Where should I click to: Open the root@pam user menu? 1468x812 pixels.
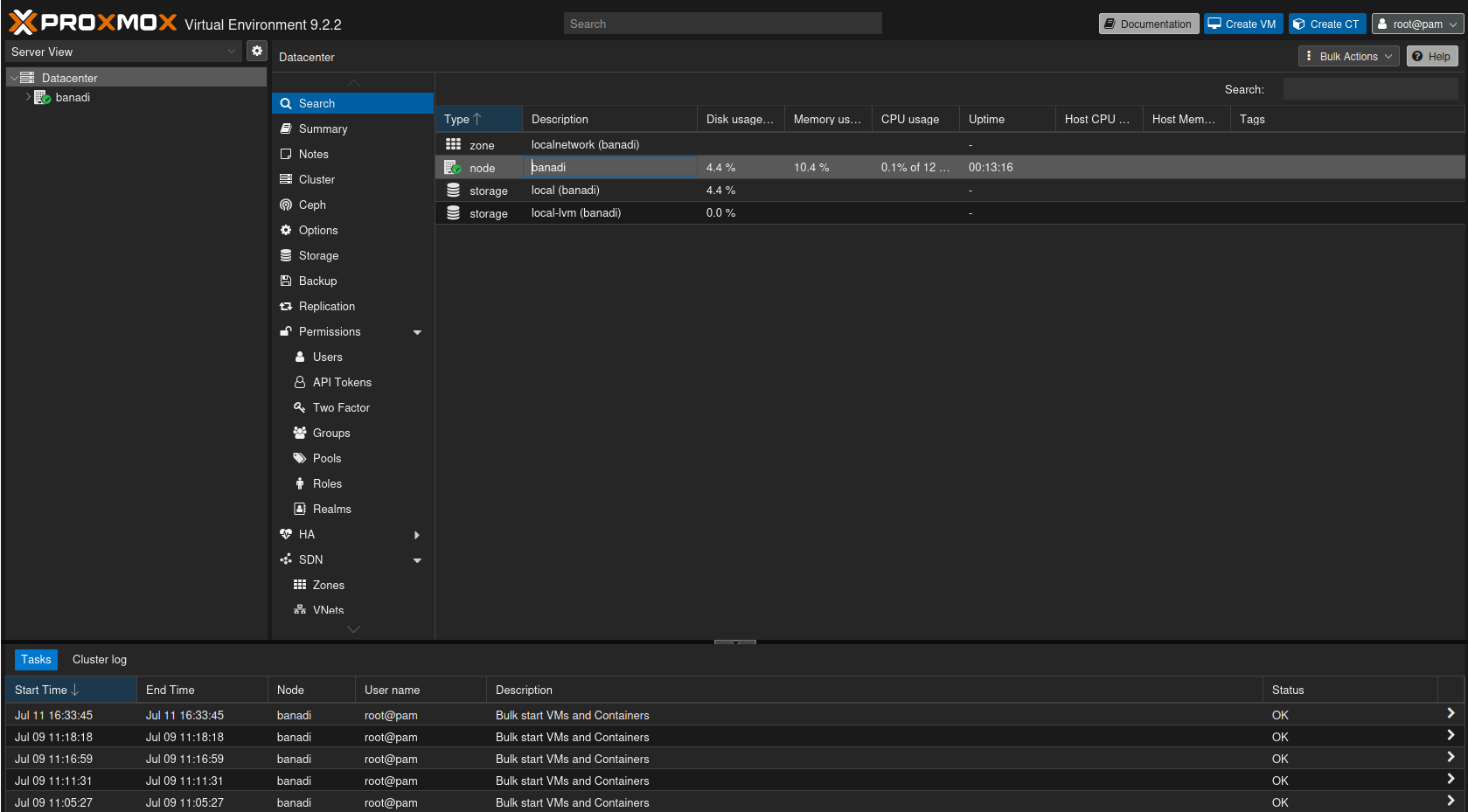[1417, 24]
